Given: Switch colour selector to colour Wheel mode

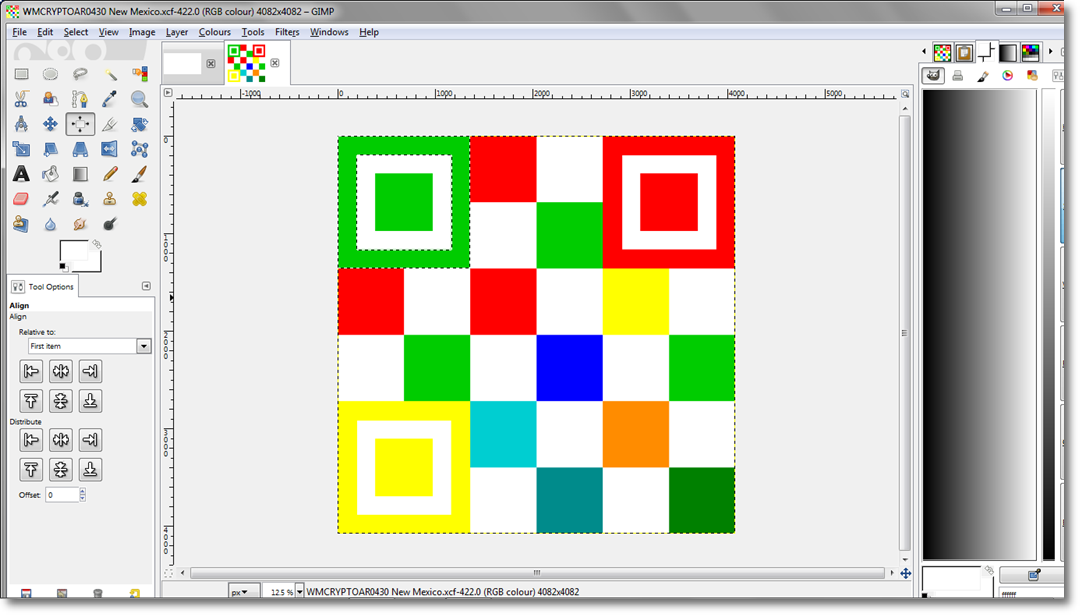Looking at the screenshot, I should point(1008,76).
